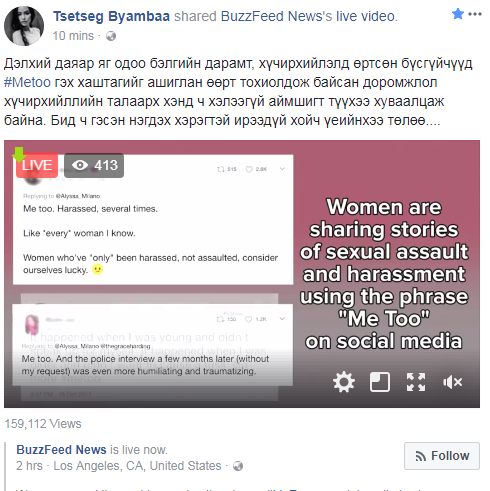The width and height of the screenshot is (490, 491).
Task: Expand the first tweet's chevron in video
Action: (282, 169)
